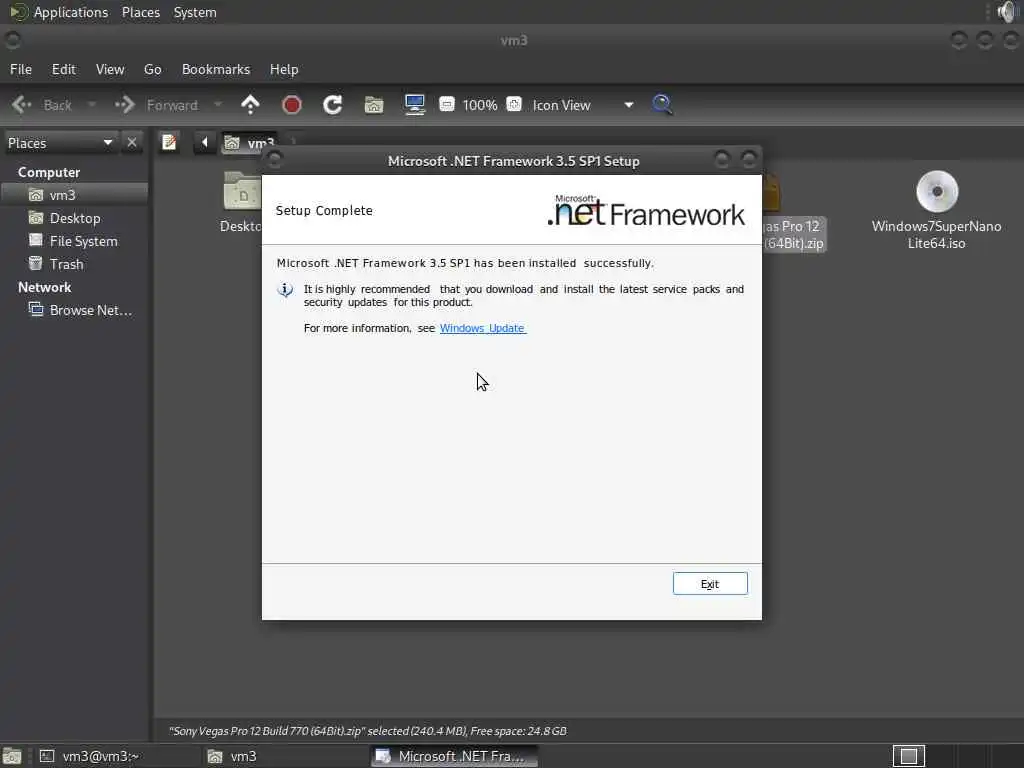
Task: Open the Windows Update link
Action: click(x=483, y=328)
